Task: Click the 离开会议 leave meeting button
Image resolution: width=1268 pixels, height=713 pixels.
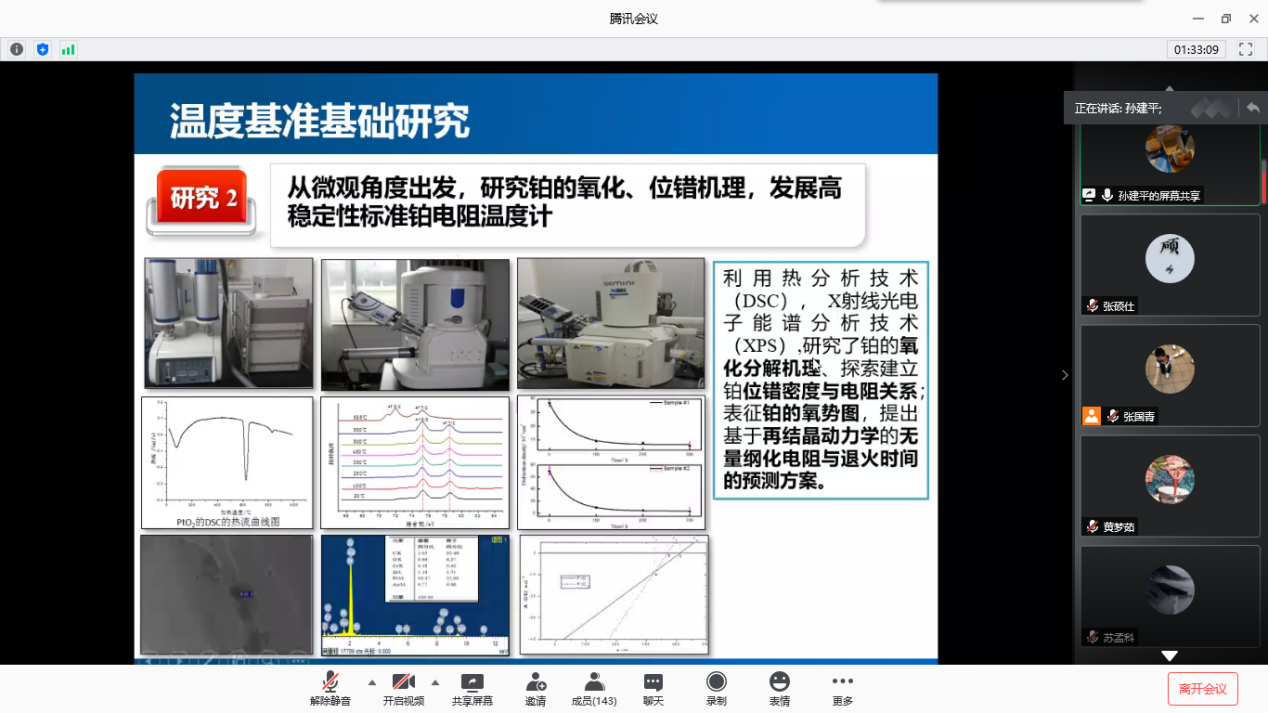Action: (1202, 688)
